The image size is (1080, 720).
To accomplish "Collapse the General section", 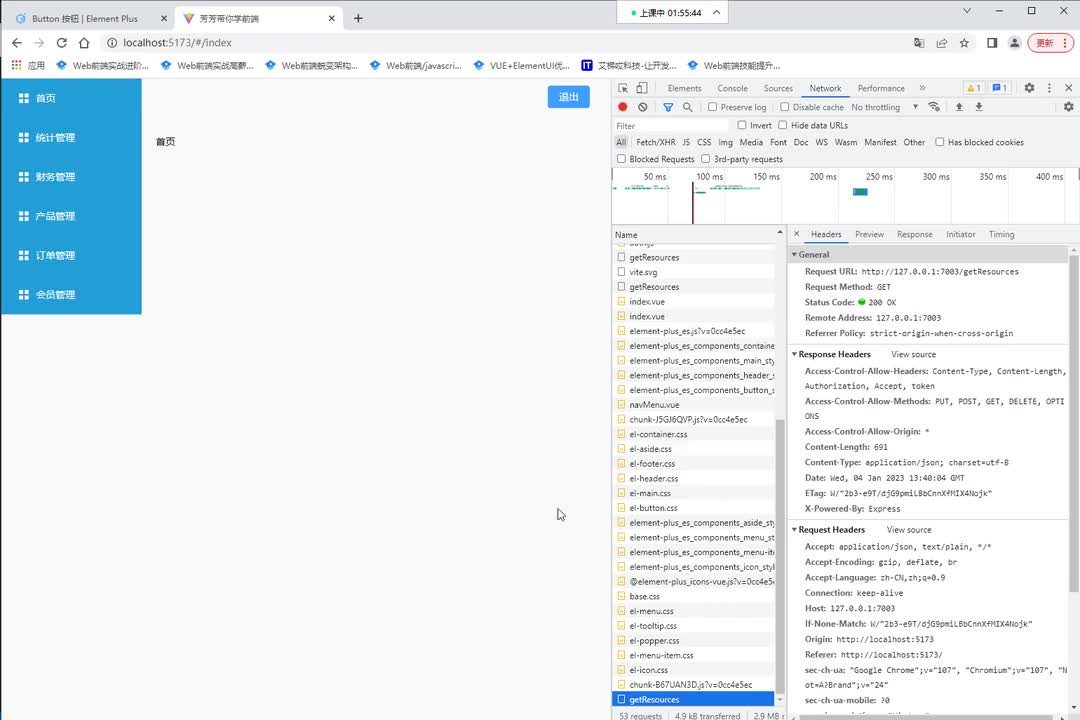I will [794, 254].
